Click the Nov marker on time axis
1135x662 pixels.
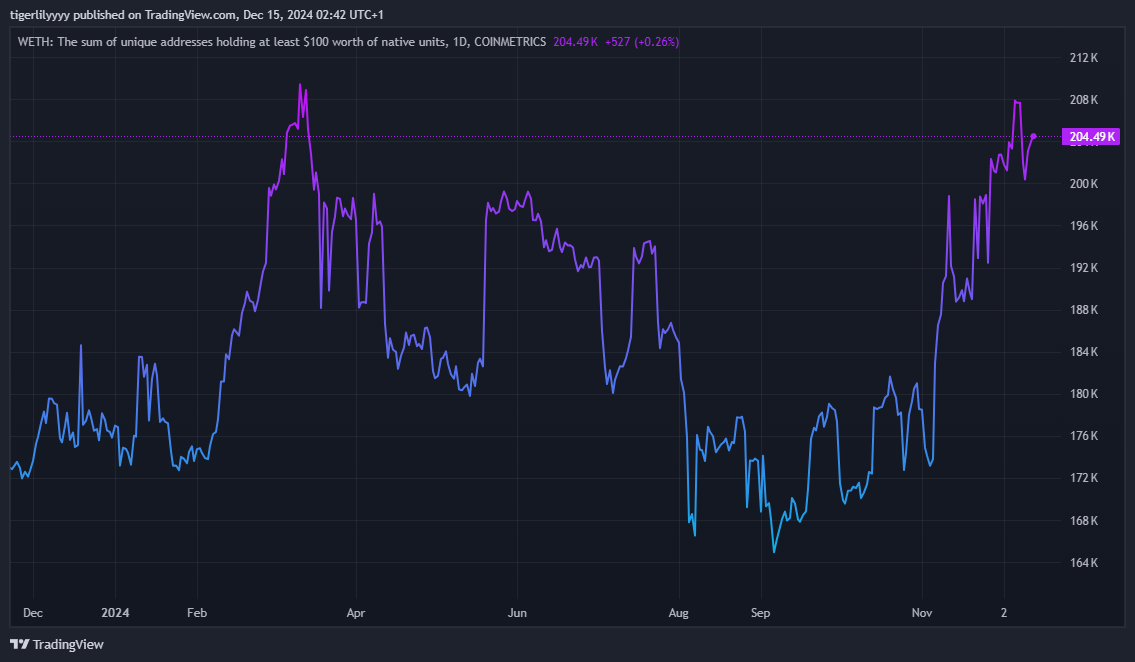coord(923,611)
